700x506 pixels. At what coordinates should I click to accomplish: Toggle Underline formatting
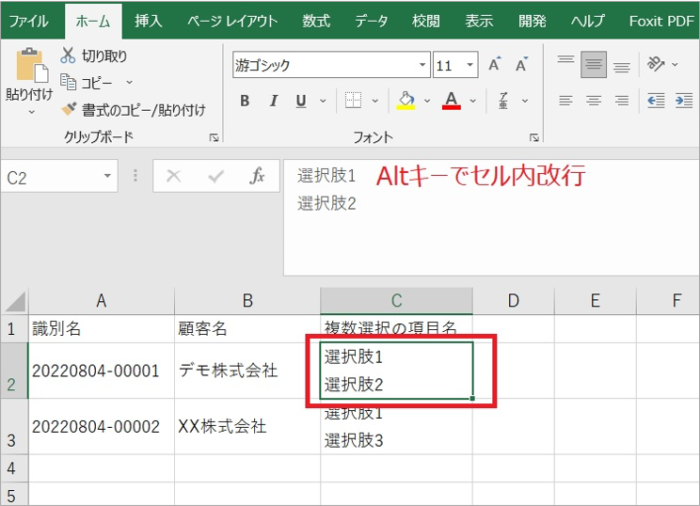301,100
